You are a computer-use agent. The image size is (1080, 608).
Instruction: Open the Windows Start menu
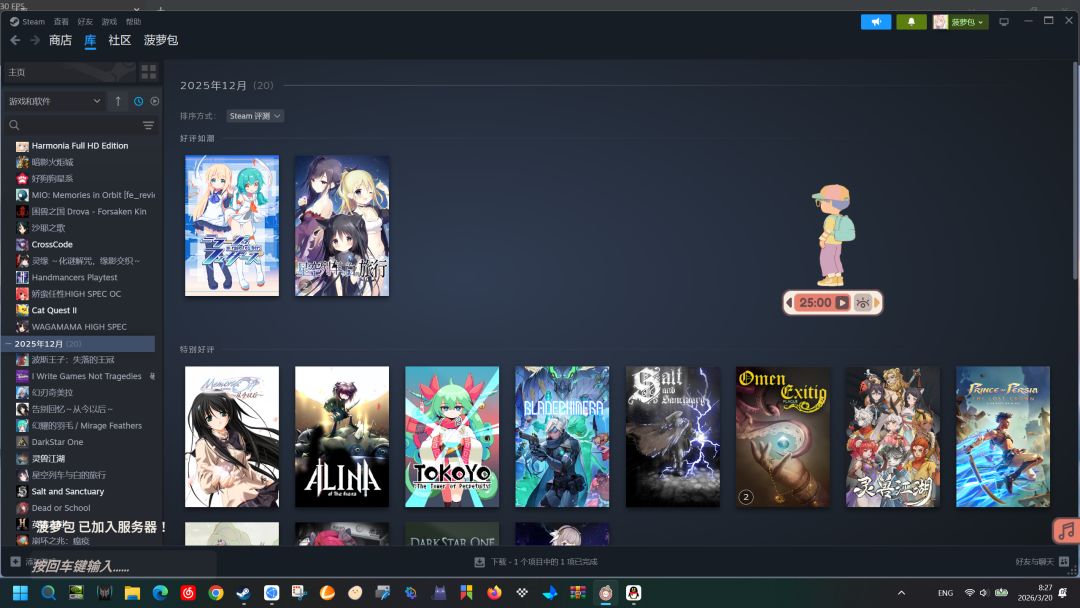pos(21,593)
